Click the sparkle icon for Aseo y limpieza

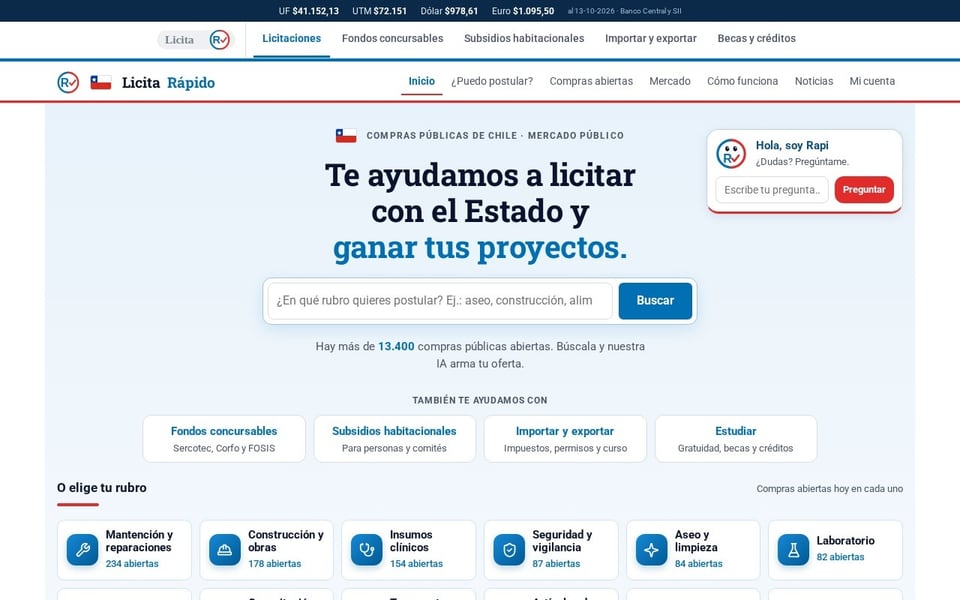tap(651, 549)
